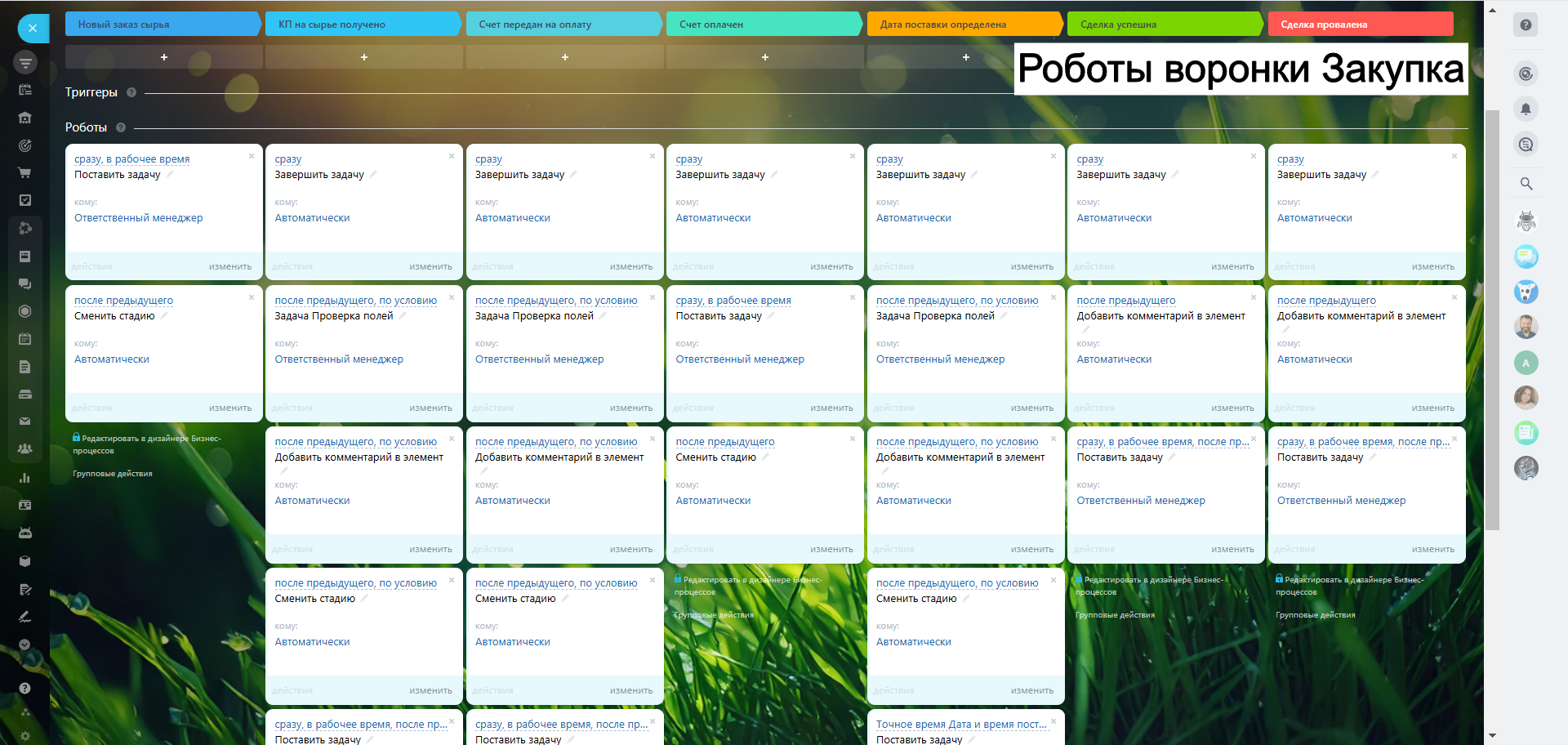Open business process designer link under Новый заказ сырья

[x=147, y=444]
